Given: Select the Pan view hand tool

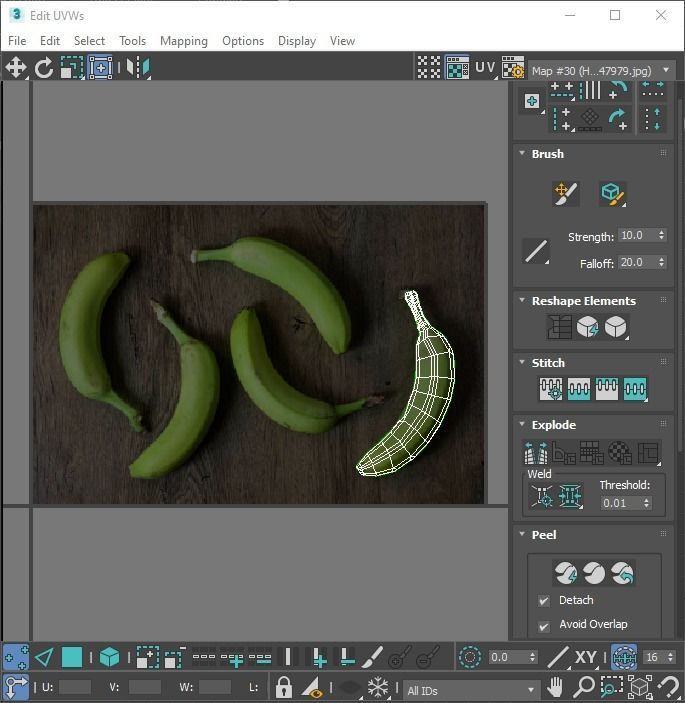Looking at the screenshot, I should click(x=555, y=687).
